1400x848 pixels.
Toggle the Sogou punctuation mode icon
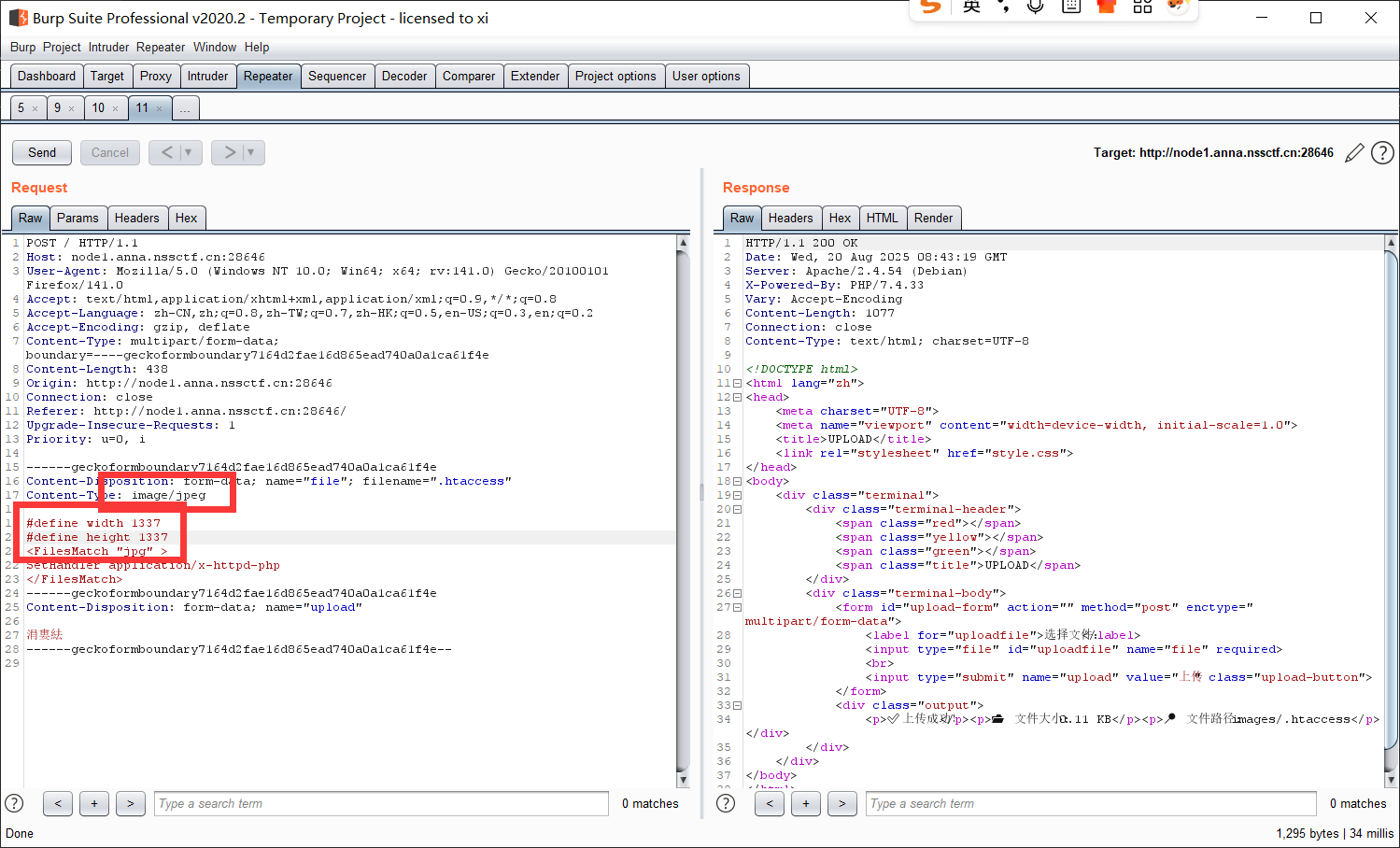coord(1004,7)
